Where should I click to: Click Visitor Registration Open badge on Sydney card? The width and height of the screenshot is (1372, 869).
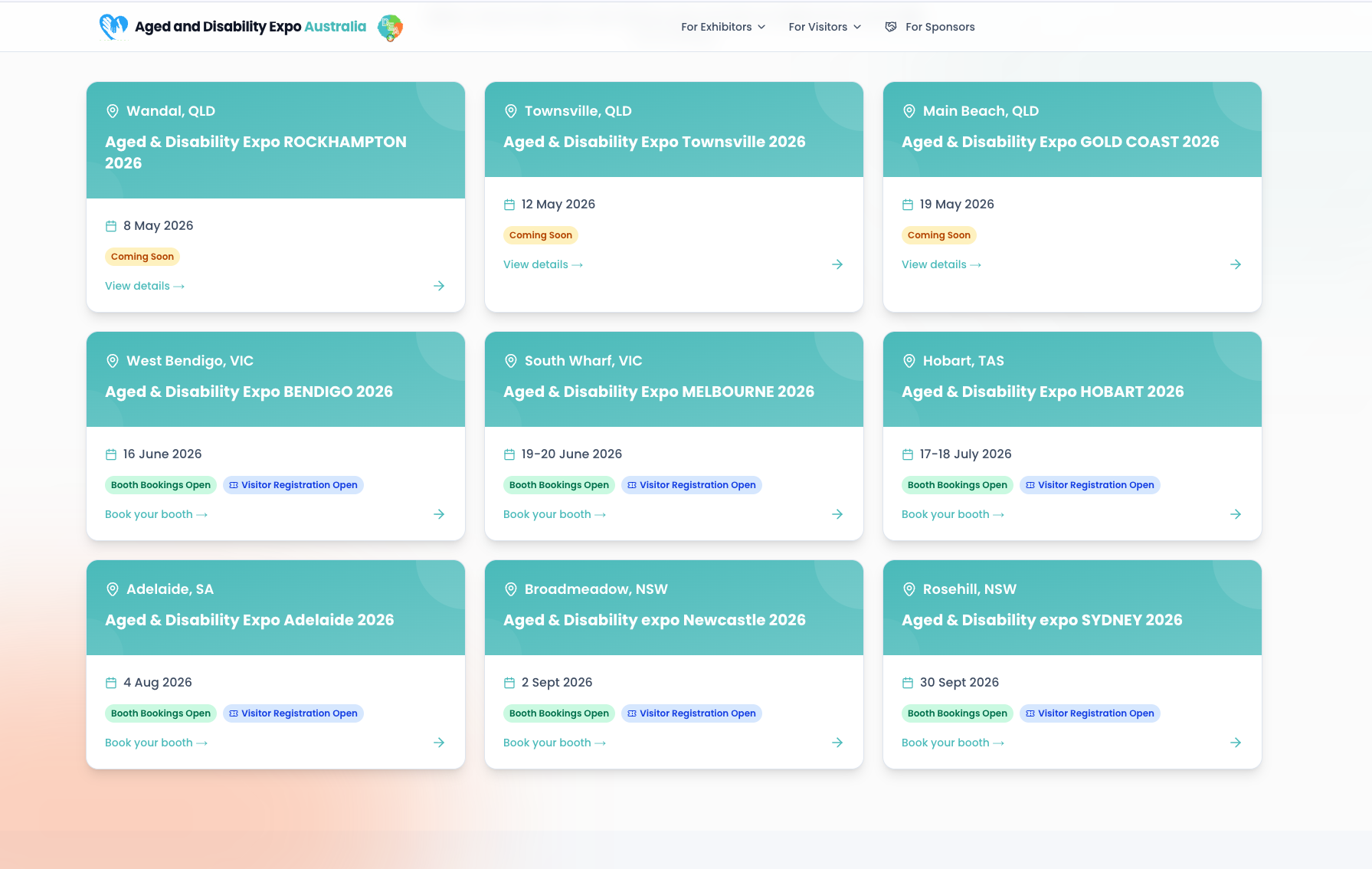1090,713
